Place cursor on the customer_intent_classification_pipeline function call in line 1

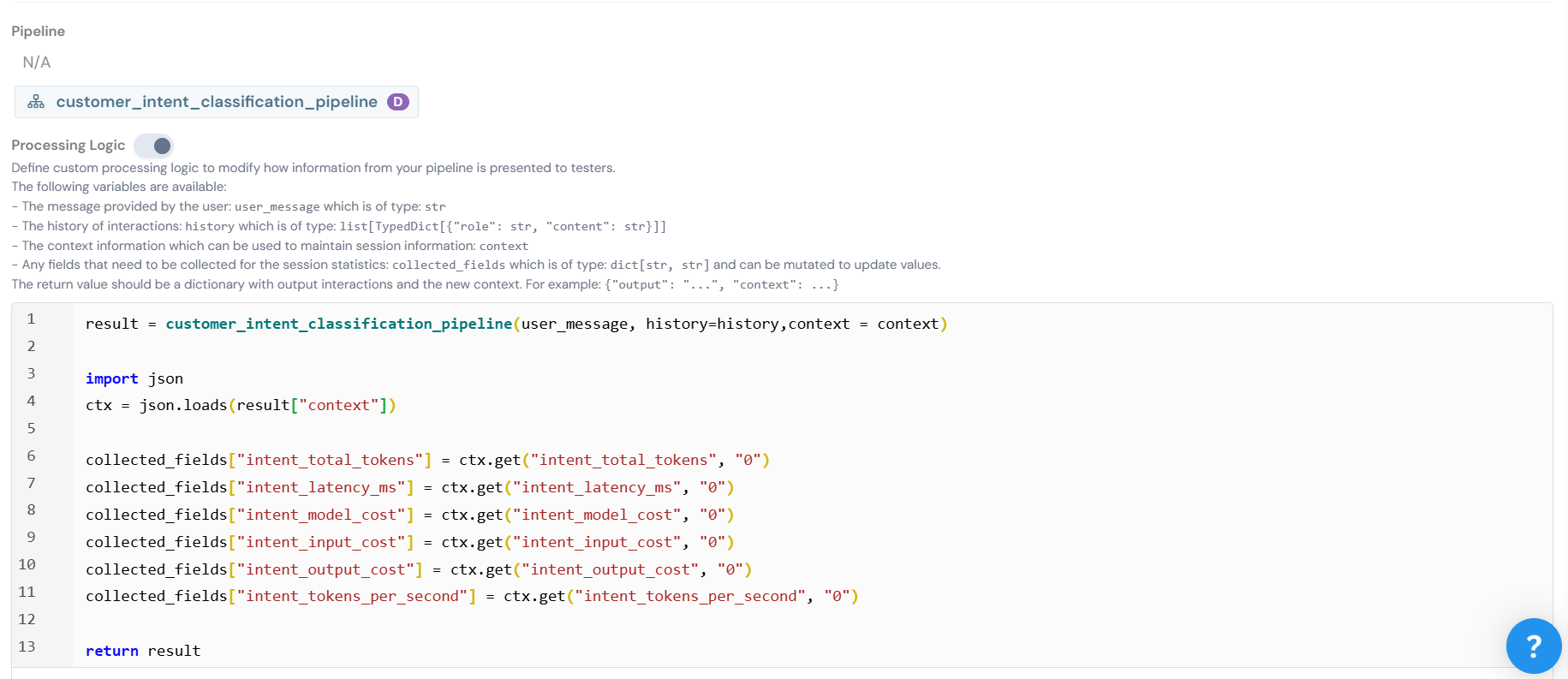click(x=338, y=324)
